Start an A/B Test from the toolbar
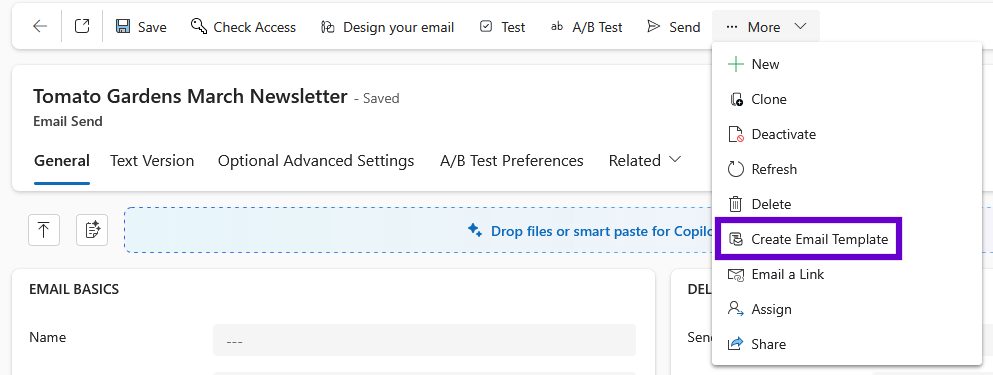This screenshot has height=375, width=993. 586,27
